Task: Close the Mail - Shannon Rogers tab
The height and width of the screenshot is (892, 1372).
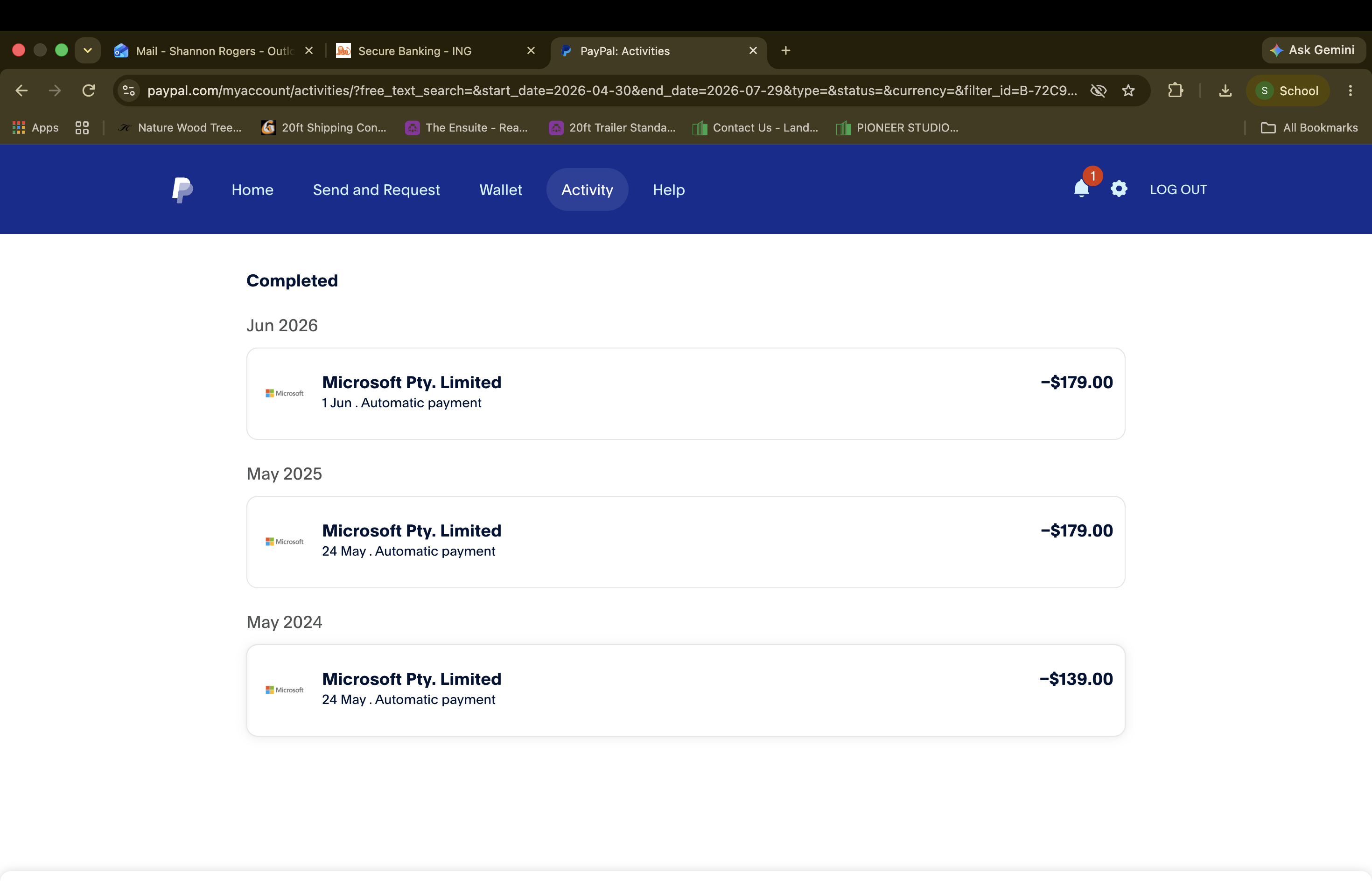Action: [309, 51]
